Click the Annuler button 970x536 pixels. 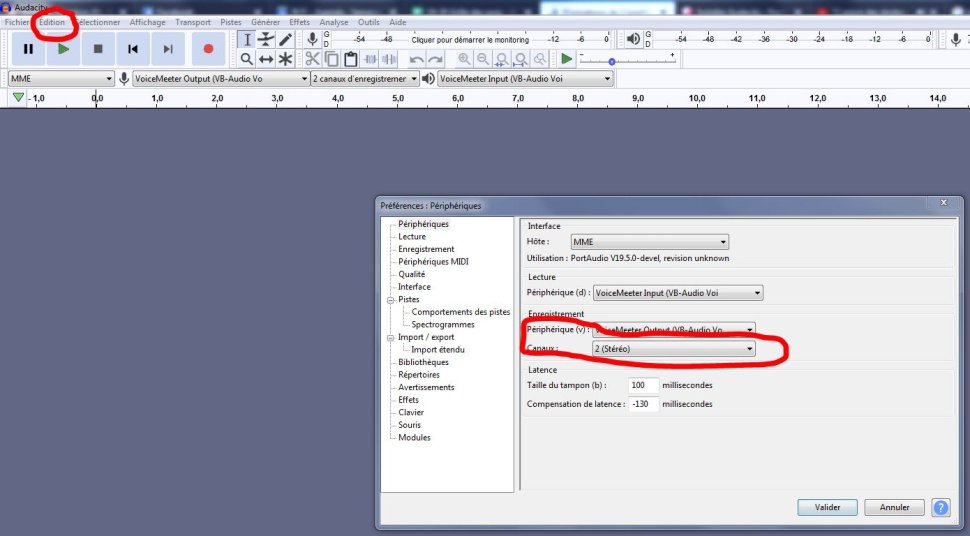pyautogui.click(x=895, y=508)
